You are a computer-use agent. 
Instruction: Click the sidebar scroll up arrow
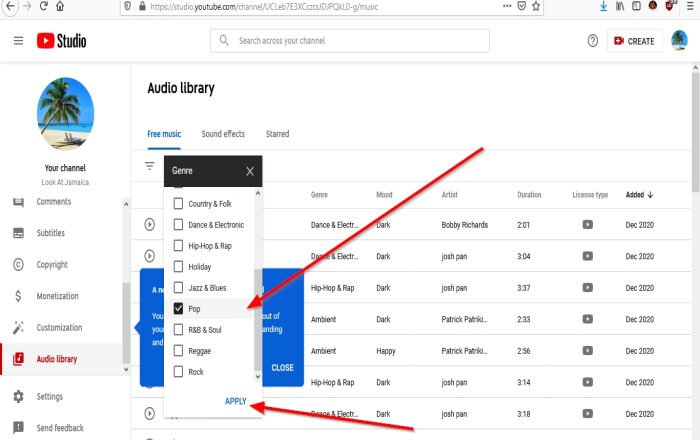(126, 204)
